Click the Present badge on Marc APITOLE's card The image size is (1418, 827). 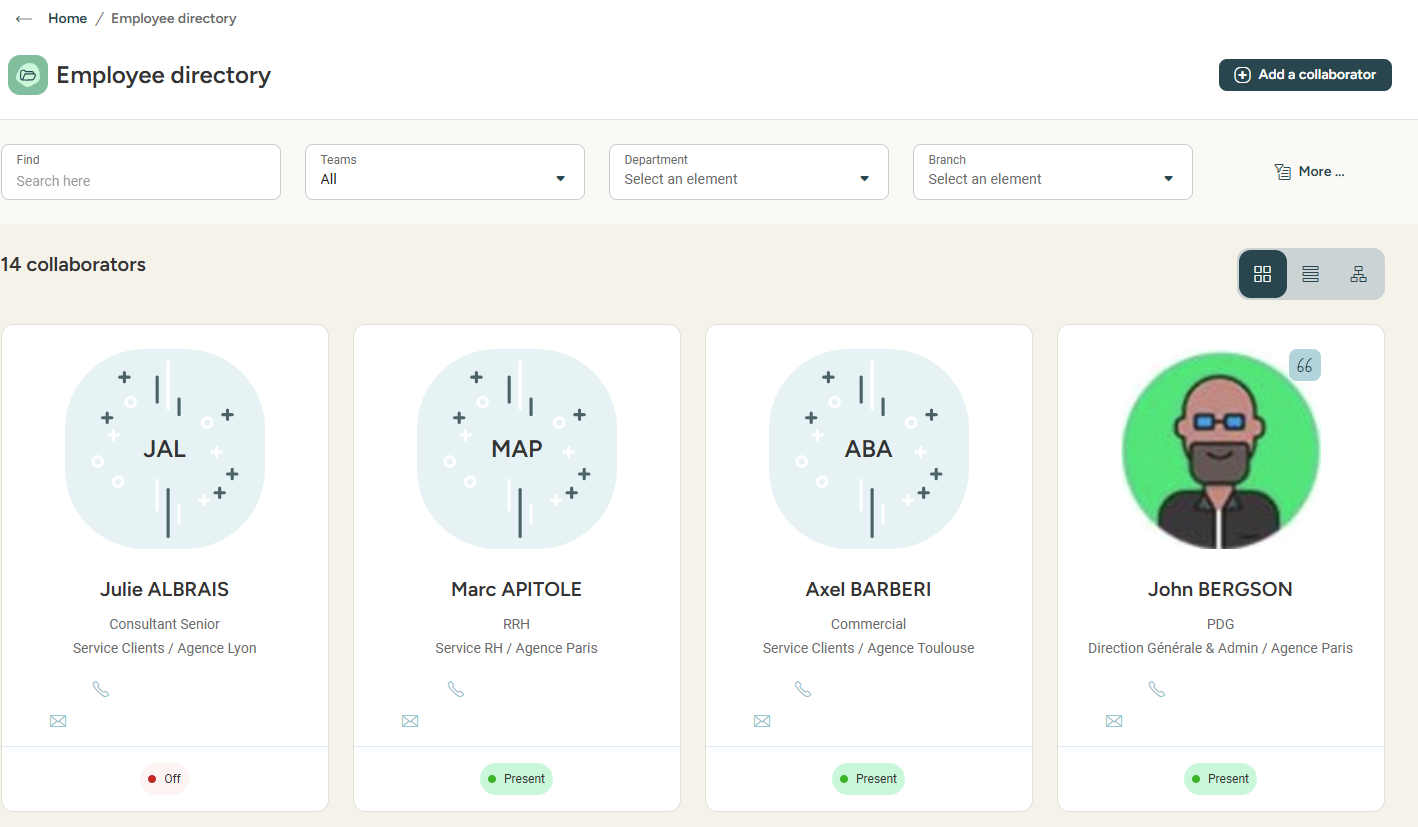(517, 779)
